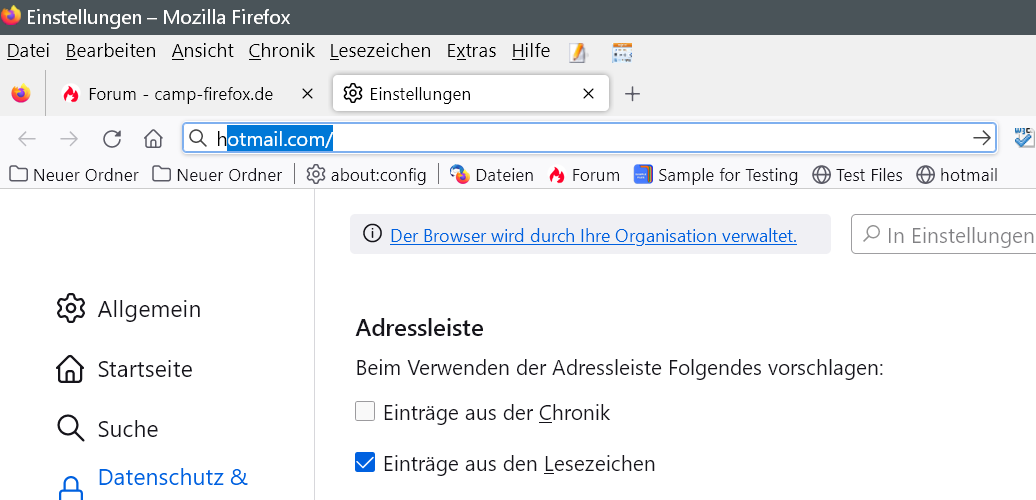Viewport: 1036px width, 500px height.
Task: Uncheck Einträge aus den Lesezeichen
Action: (x=365, y=462)
